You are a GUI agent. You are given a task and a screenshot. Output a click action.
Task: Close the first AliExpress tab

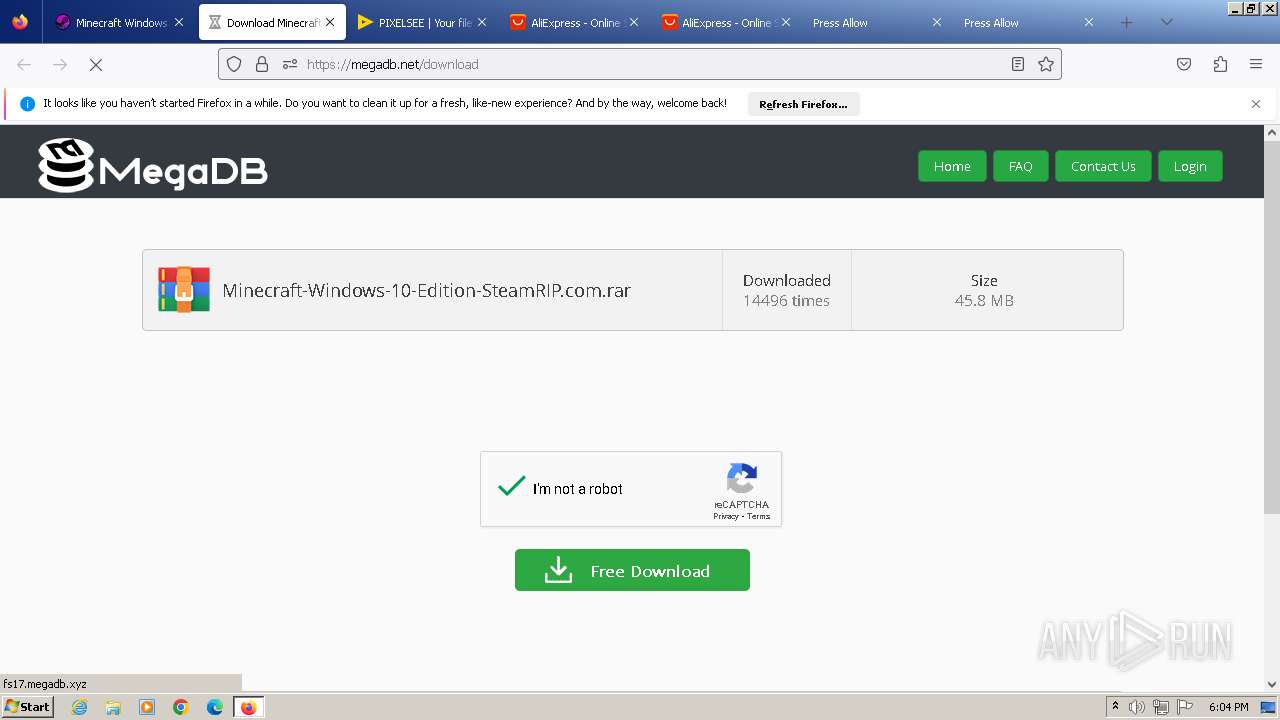pyautogui.click(x=633, y=22)
